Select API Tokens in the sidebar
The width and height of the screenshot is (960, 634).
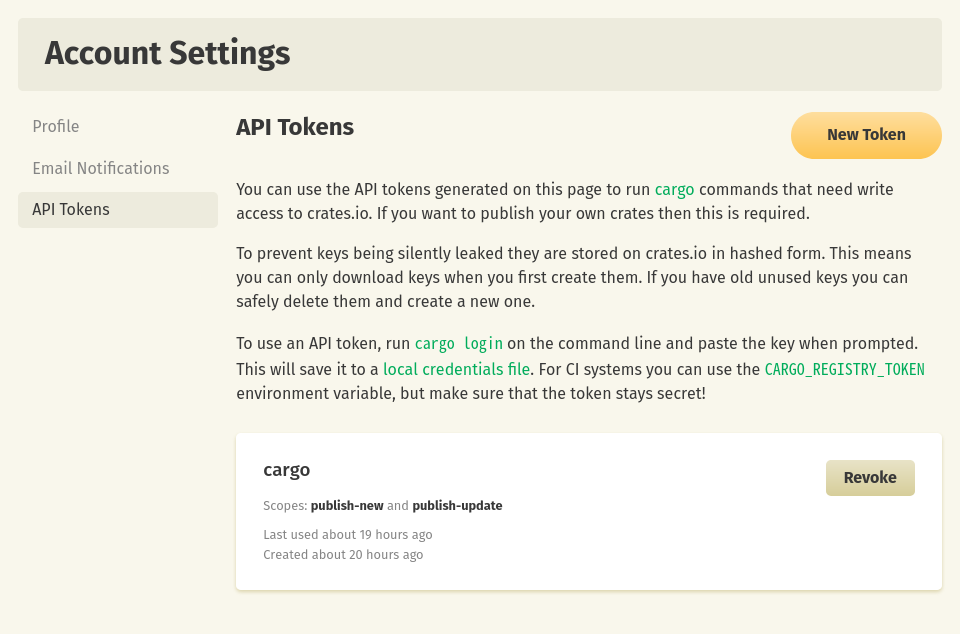click(x=118, y=210)
